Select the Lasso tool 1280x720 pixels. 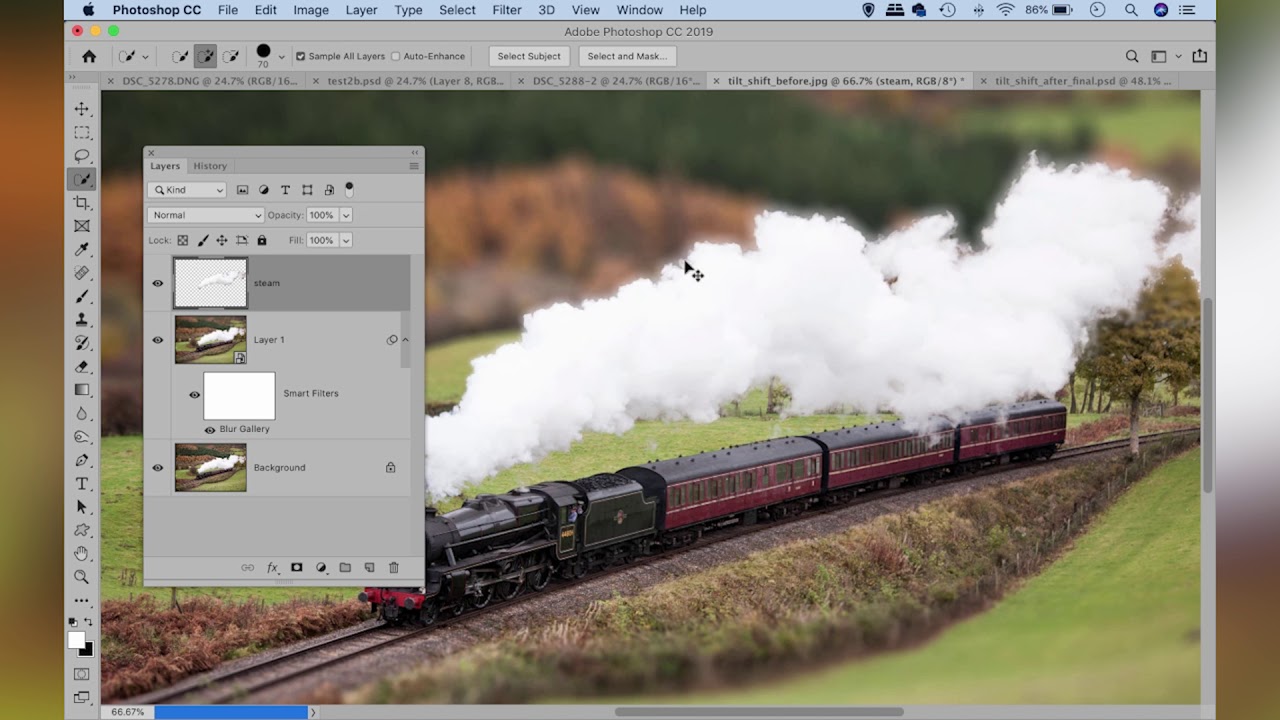[x=82, y=156]
